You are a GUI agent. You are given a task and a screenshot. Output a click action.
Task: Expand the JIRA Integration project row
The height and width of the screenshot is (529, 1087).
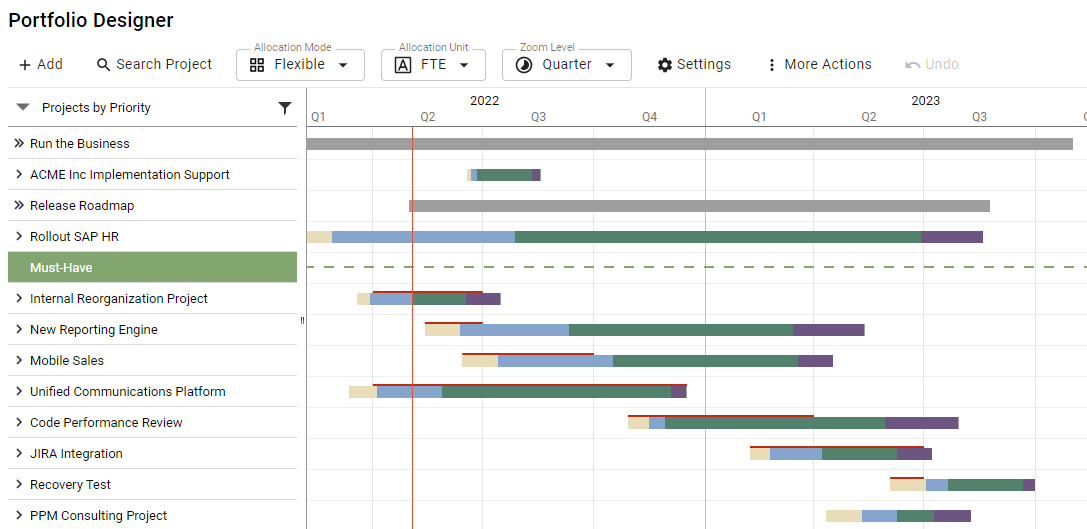pyautogui.click(x=19, y=454)
